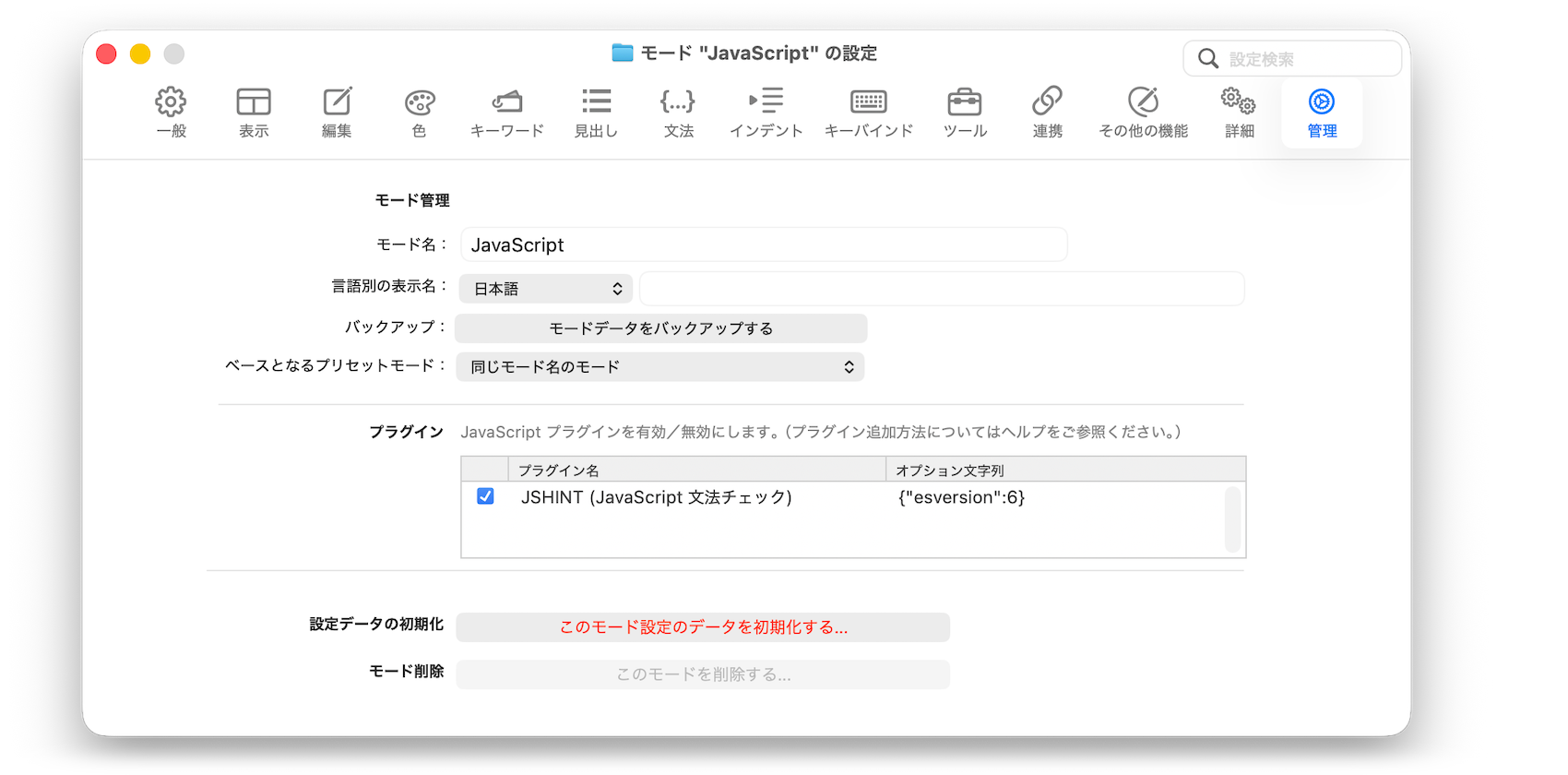The height and width of the screenshot is (775, 1568).
Task: Open the 文法 syntax settings icon
Action: tap(678, 112)
